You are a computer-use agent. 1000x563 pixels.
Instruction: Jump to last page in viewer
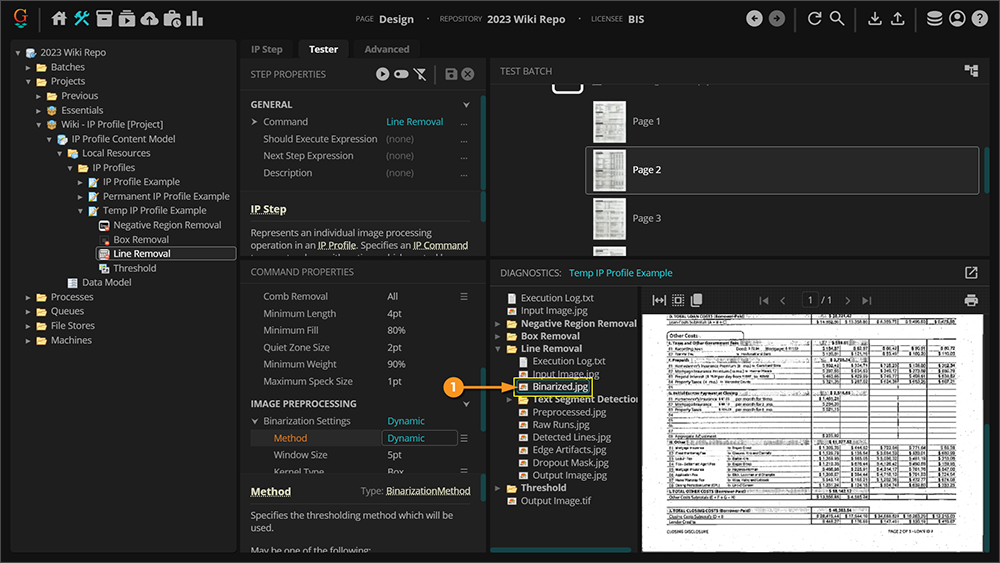[867, 300]
